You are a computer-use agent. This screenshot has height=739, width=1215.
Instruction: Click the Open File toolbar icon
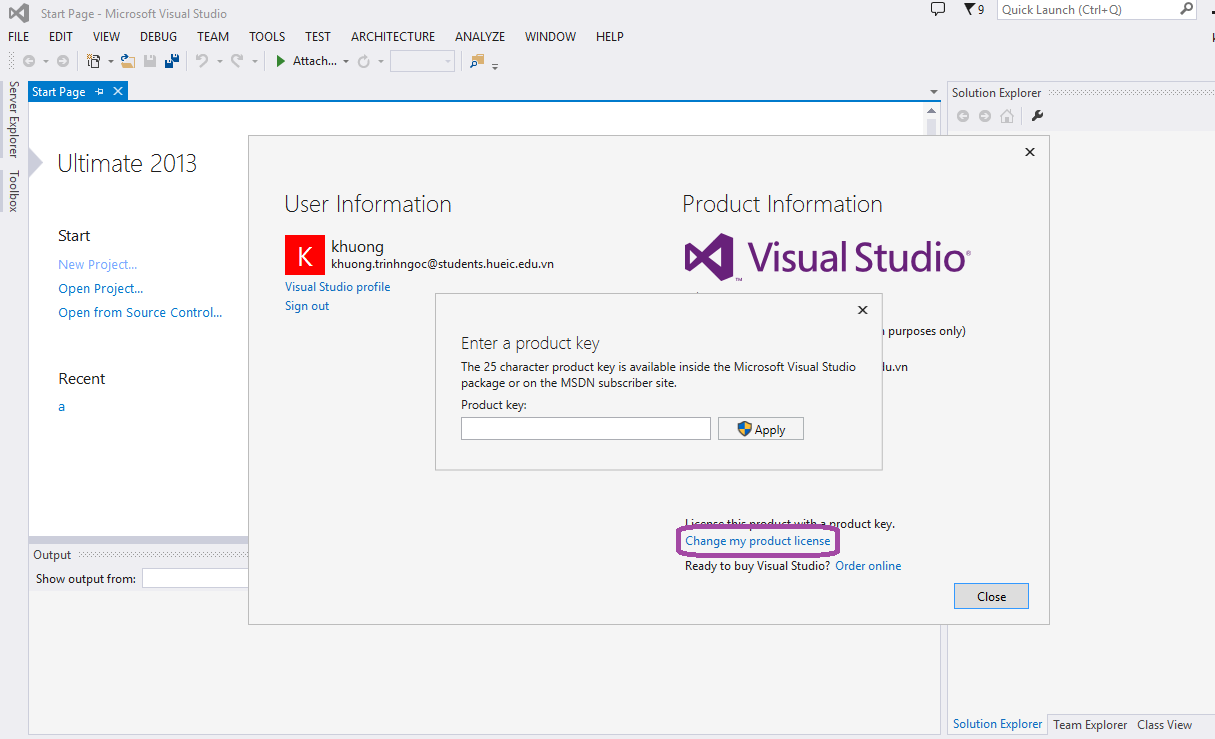[x=128, y=61]
